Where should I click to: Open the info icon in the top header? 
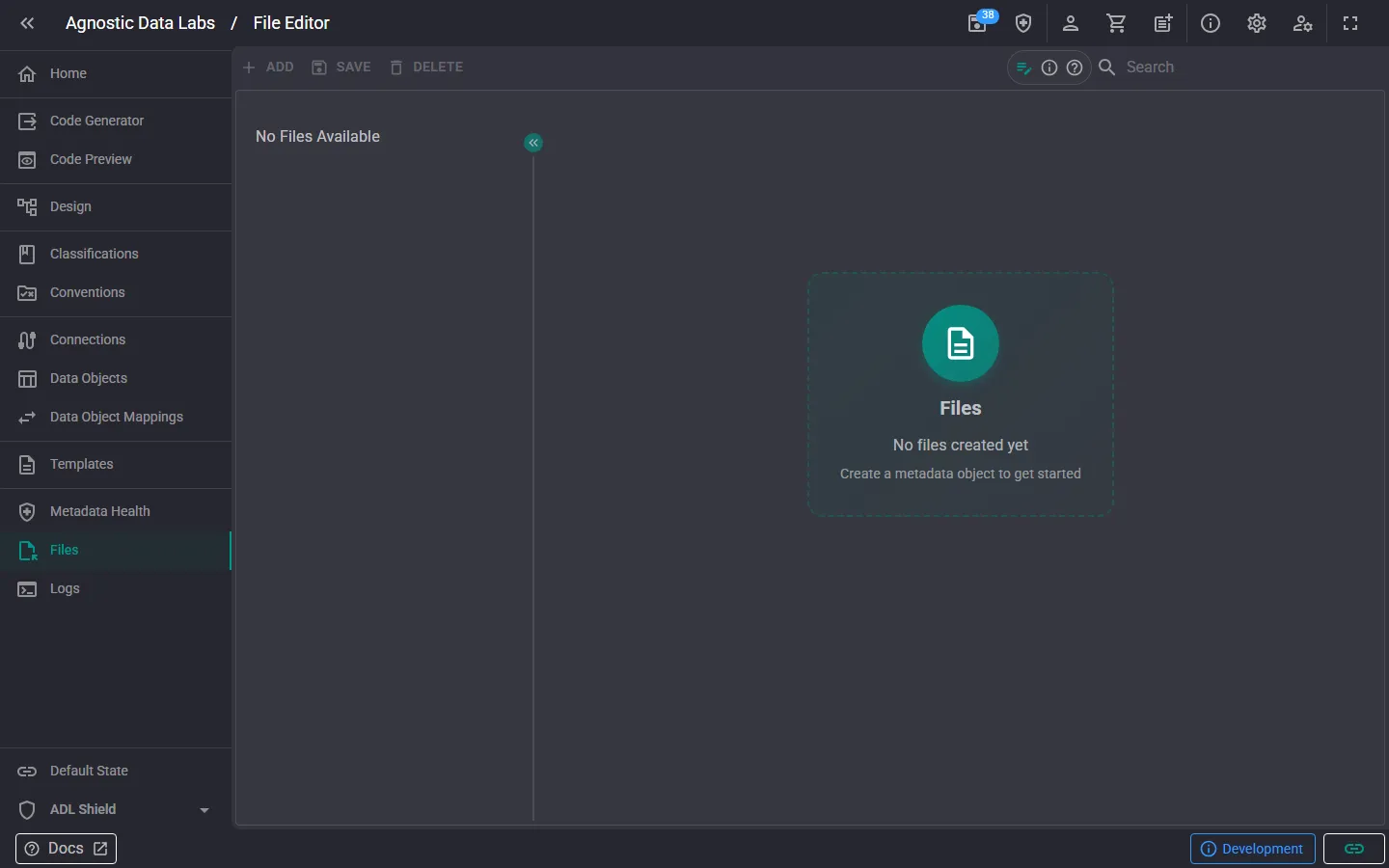(x=1211, y=23)
